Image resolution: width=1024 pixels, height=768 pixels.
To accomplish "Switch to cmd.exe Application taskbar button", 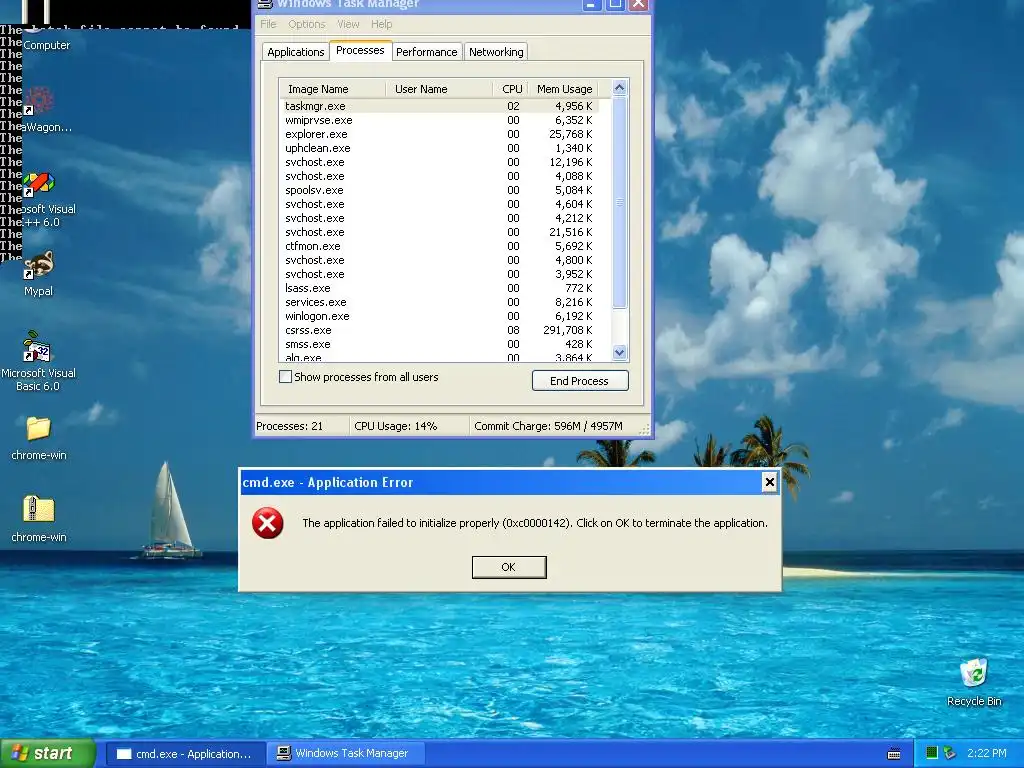I will pos(185,754).
